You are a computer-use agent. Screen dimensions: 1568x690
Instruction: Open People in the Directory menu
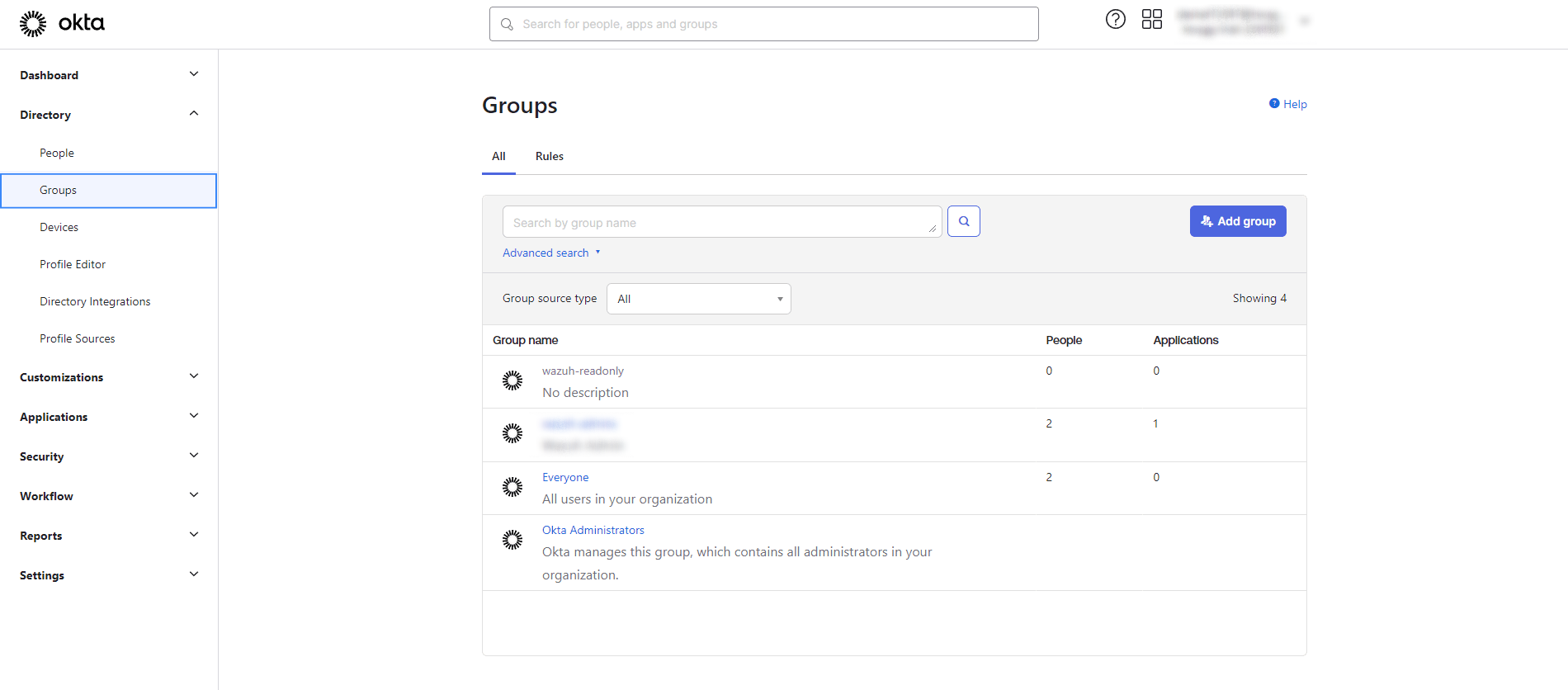pyautogui.click(x=57, y=153)
